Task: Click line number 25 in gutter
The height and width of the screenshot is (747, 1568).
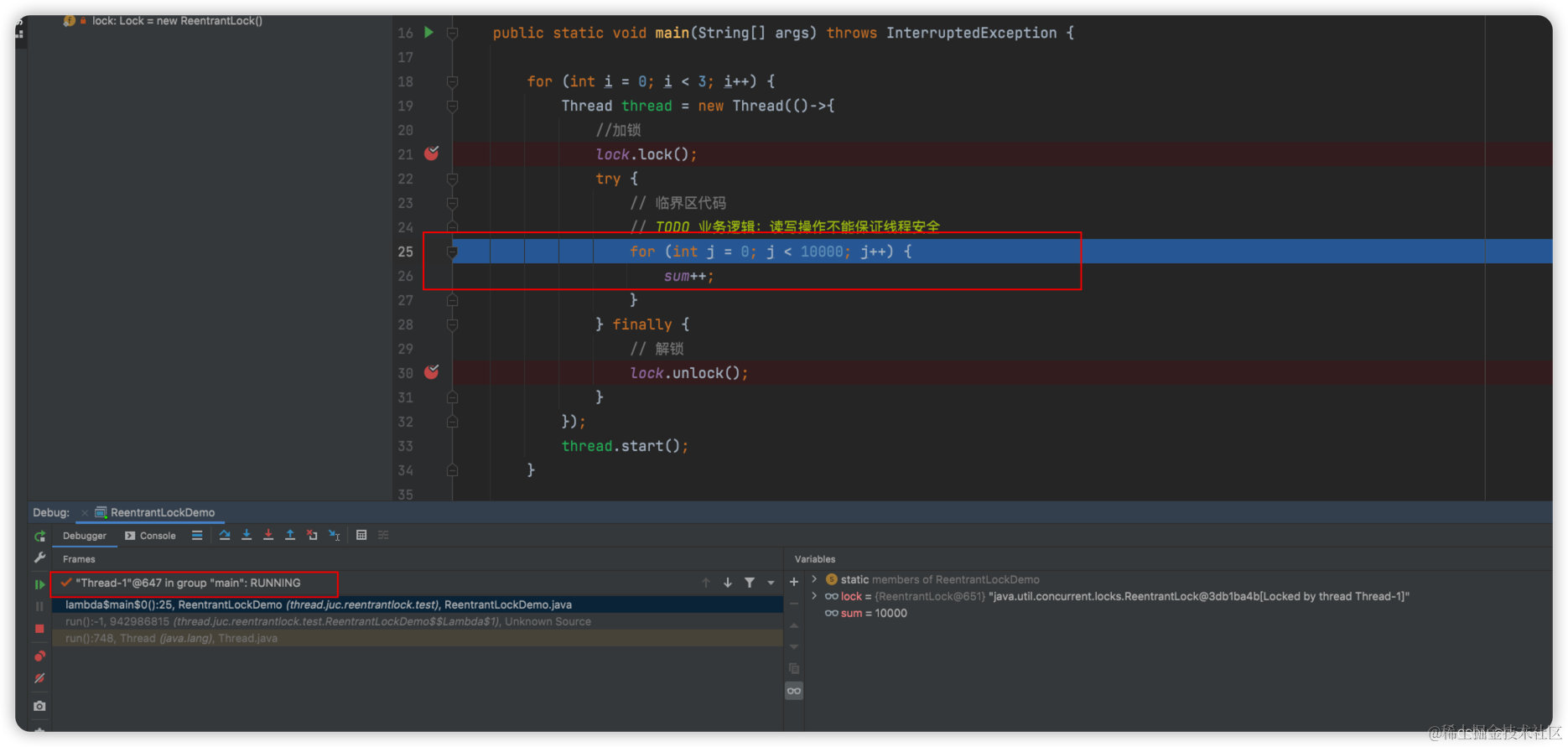Action: click(406, 252)
